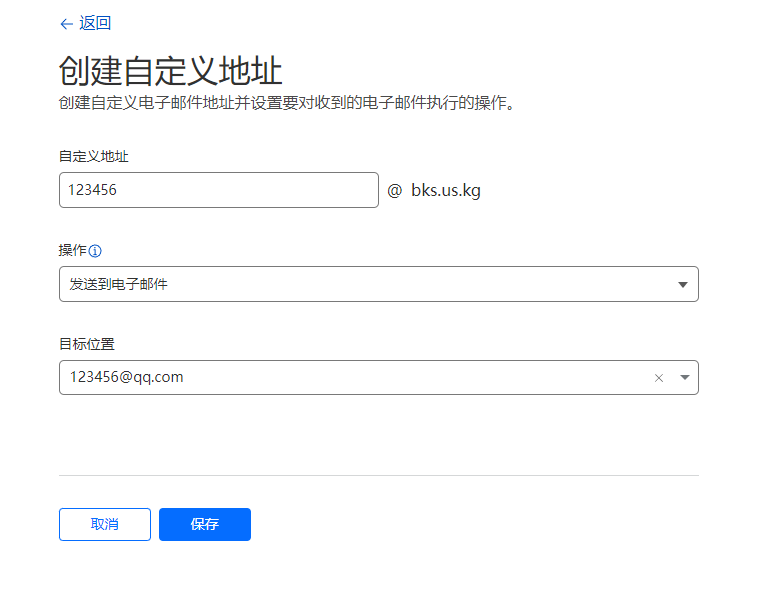Open the 操作 dropdown arrow

683,285
